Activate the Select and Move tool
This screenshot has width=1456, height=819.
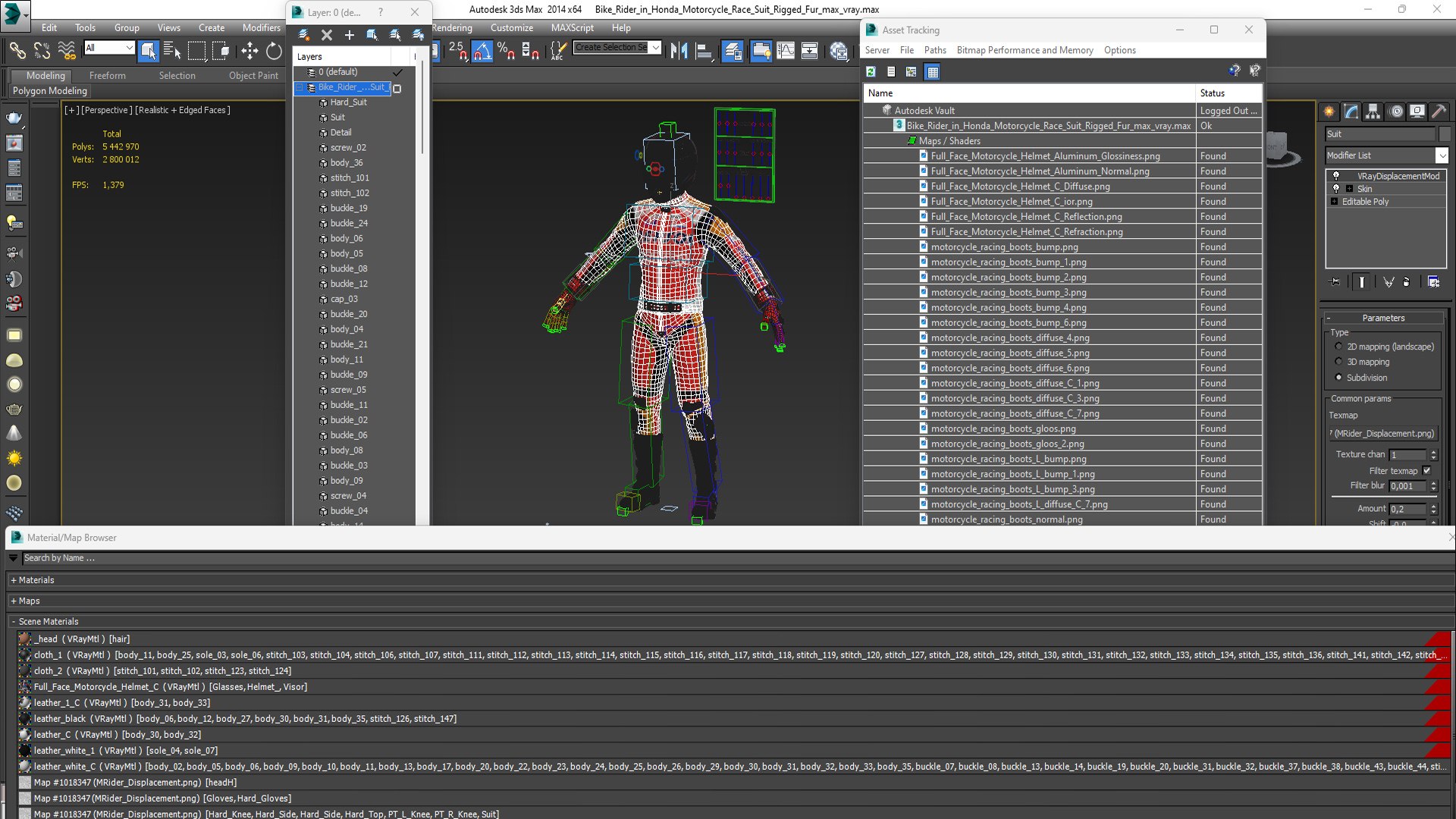(249, 51)
